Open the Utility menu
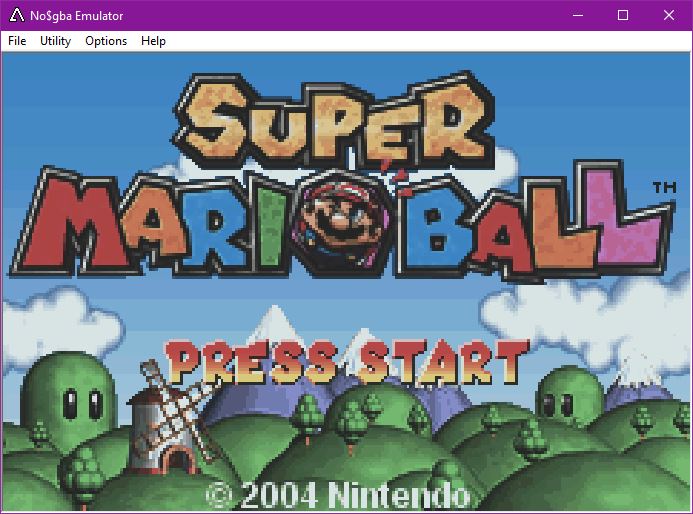The height and width of the screenshot is (514, 693). point(56,41)
